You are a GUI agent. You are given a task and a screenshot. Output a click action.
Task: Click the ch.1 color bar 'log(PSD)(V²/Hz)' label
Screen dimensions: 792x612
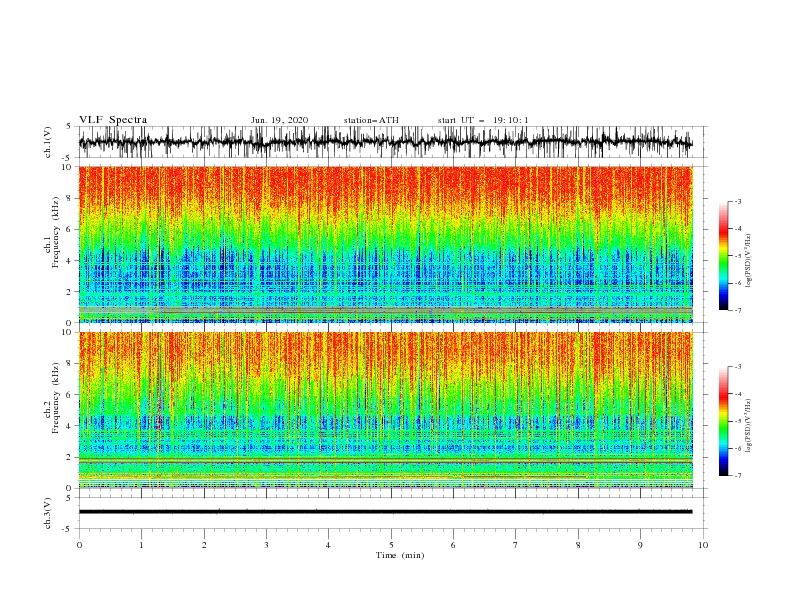click(x=748, y=261)
